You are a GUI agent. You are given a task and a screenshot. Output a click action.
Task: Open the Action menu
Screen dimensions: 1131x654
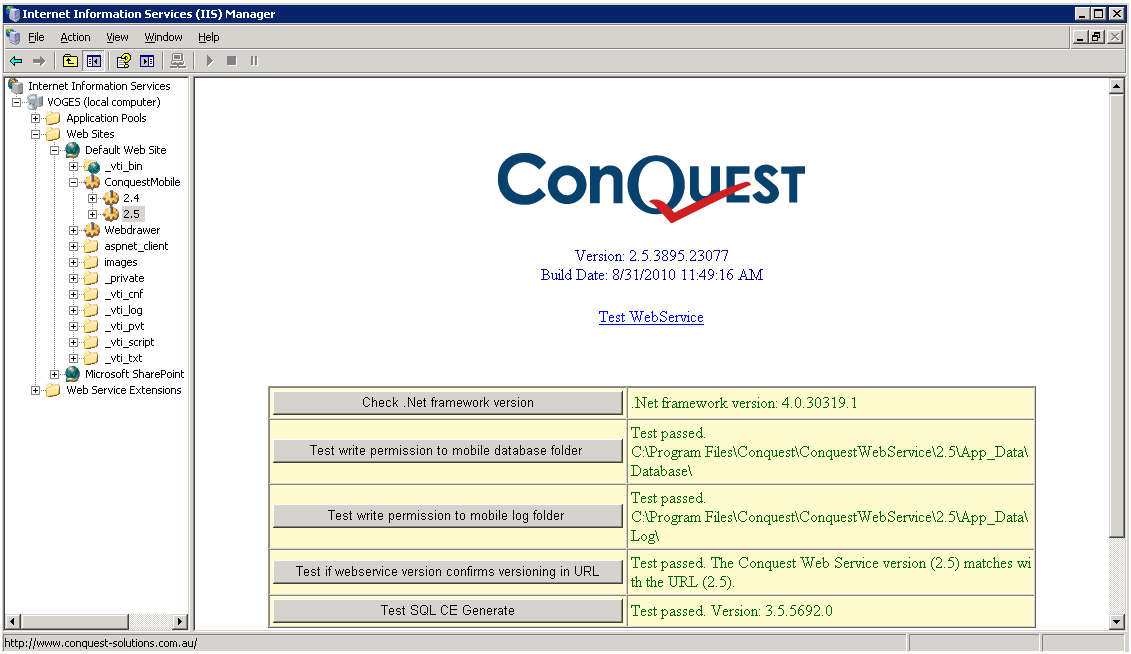(x=75, y=37)
